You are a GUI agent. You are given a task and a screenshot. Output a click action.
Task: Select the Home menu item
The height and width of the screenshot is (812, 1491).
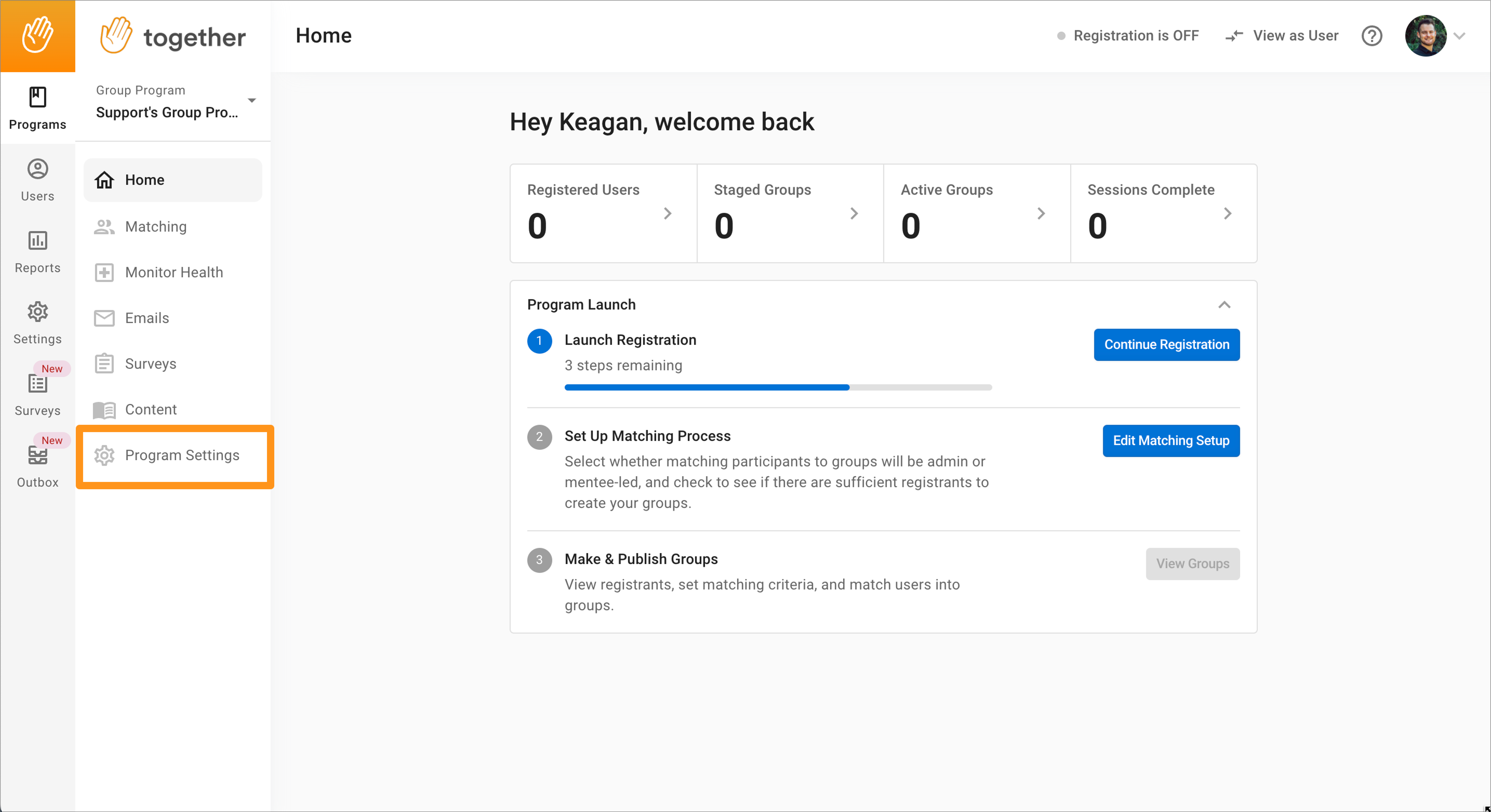(173, 180)
